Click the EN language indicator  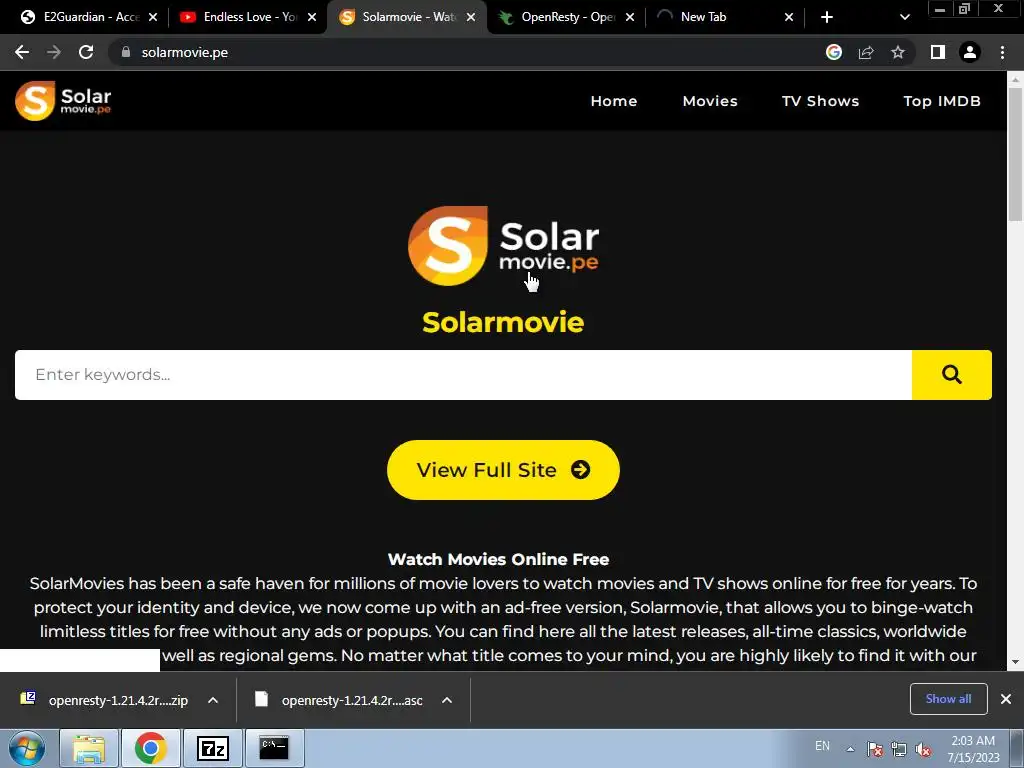point(822,746)
